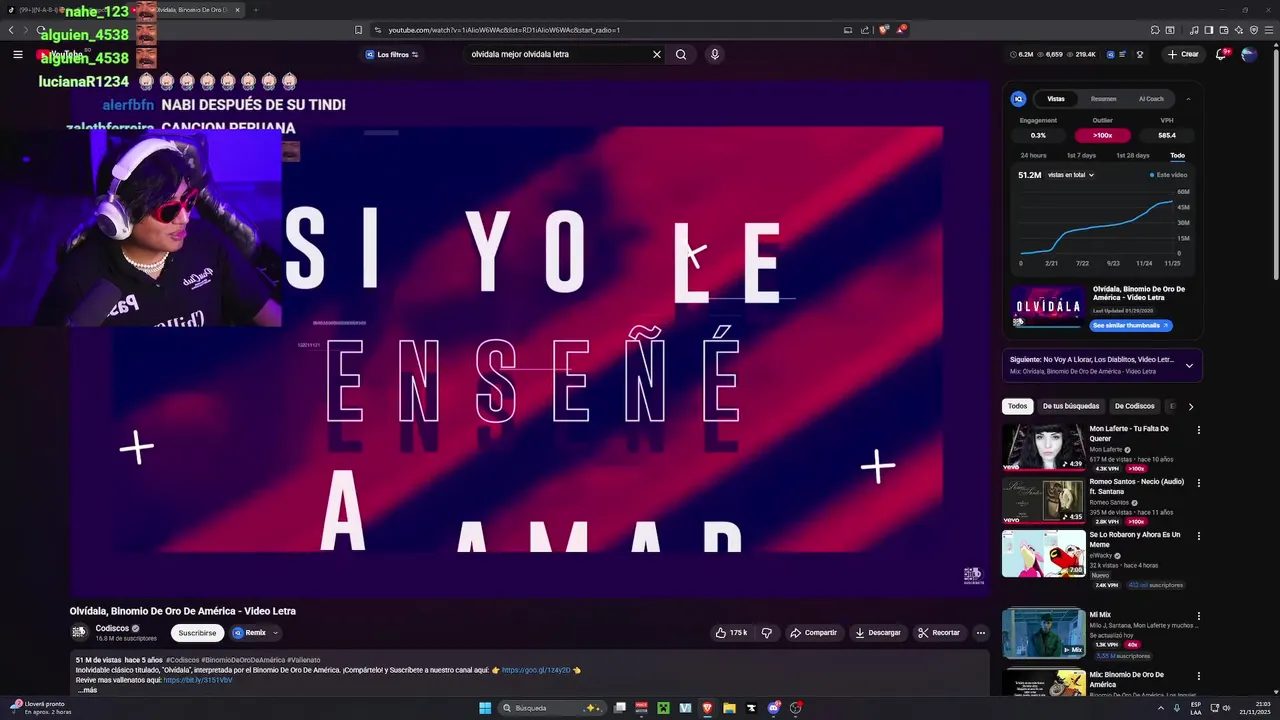1280x720 pixels.
Task: Show more filter chips with the arrow
Action: click(1190, 406)
